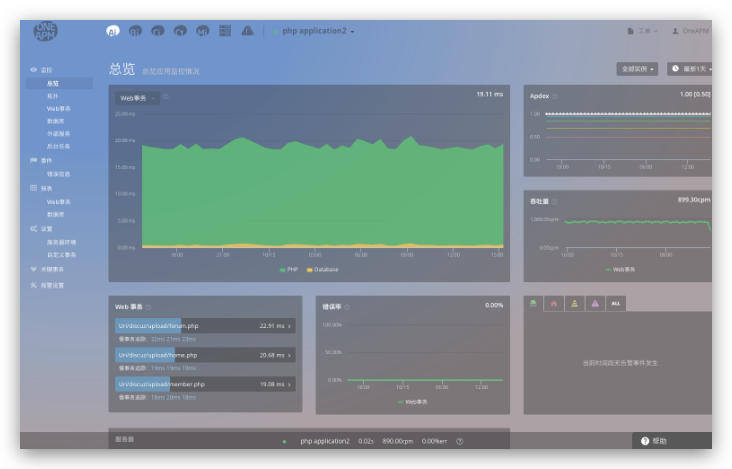Click the table icon beside 报表
The height and width of the screenshot is (469, 732).
(34, 189)
